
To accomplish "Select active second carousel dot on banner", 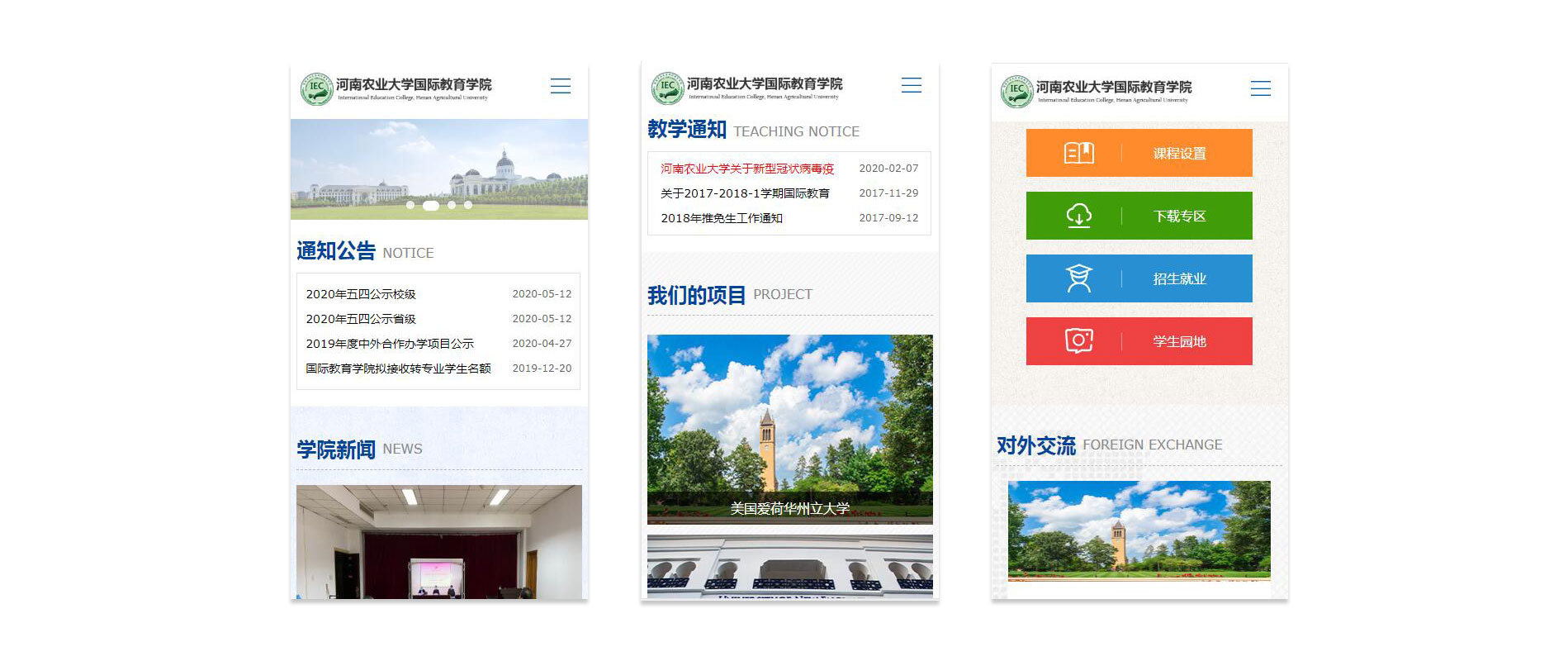I will 431,205.
